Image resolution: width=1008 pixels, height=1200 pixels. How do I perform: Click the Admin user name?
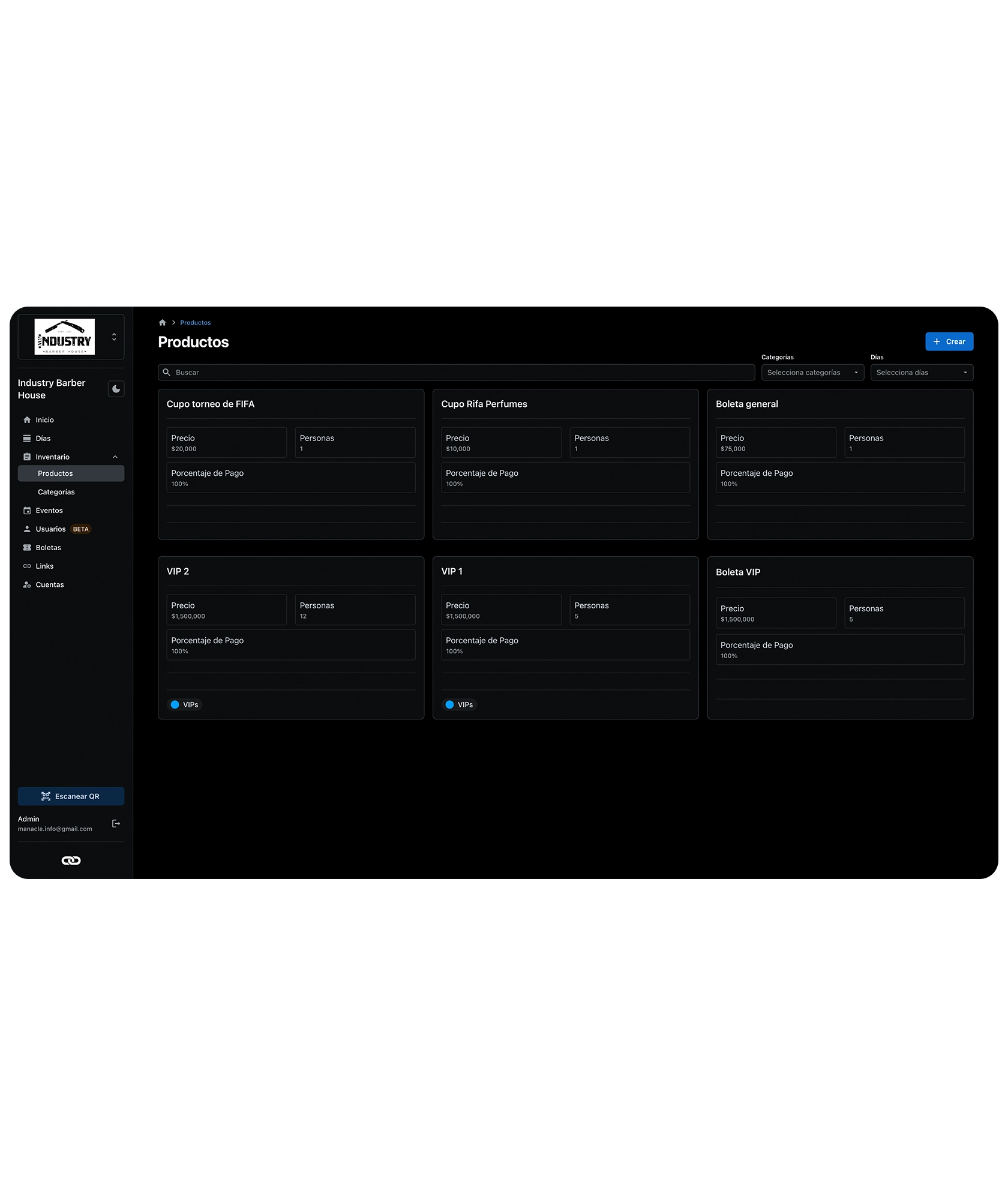tap(29, 819)
